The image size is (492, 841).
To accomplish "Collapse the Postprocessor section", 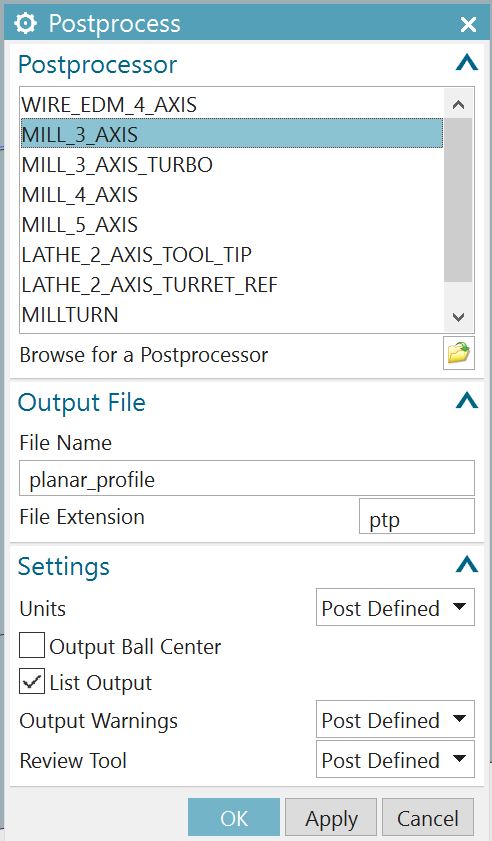I will pyautogui.click(x=466, y=63).
